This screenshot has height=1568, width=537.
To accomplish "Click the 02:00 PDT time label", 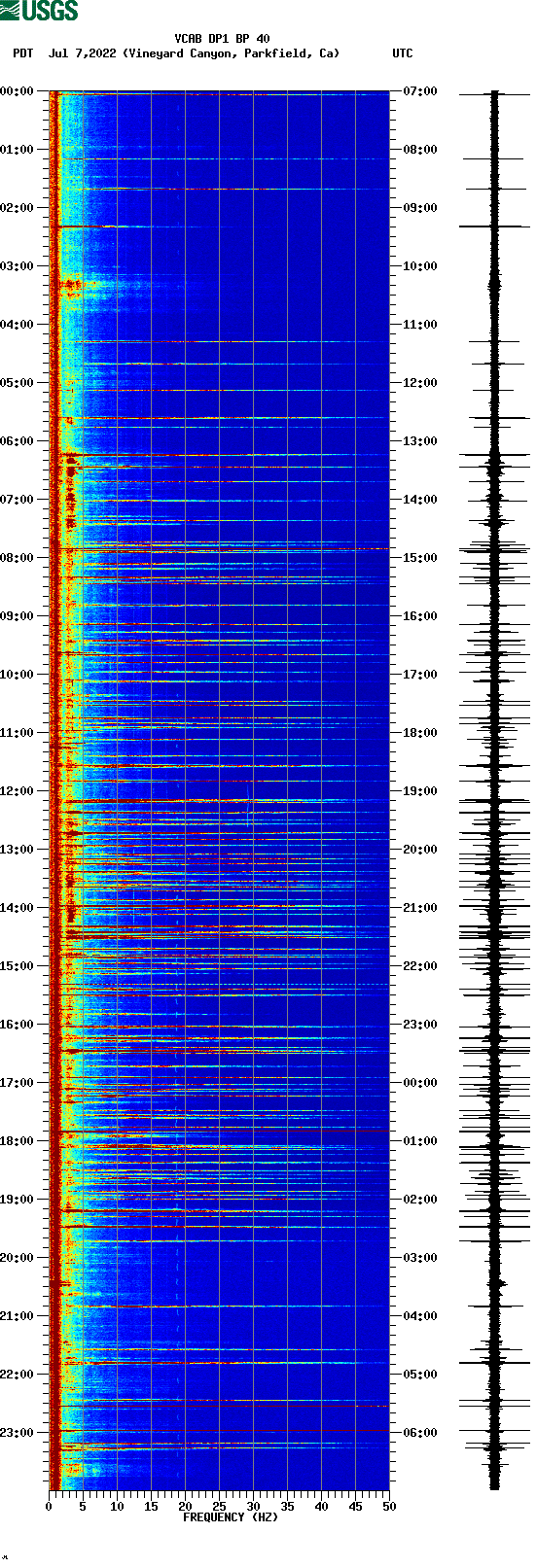I will point(17,208).
